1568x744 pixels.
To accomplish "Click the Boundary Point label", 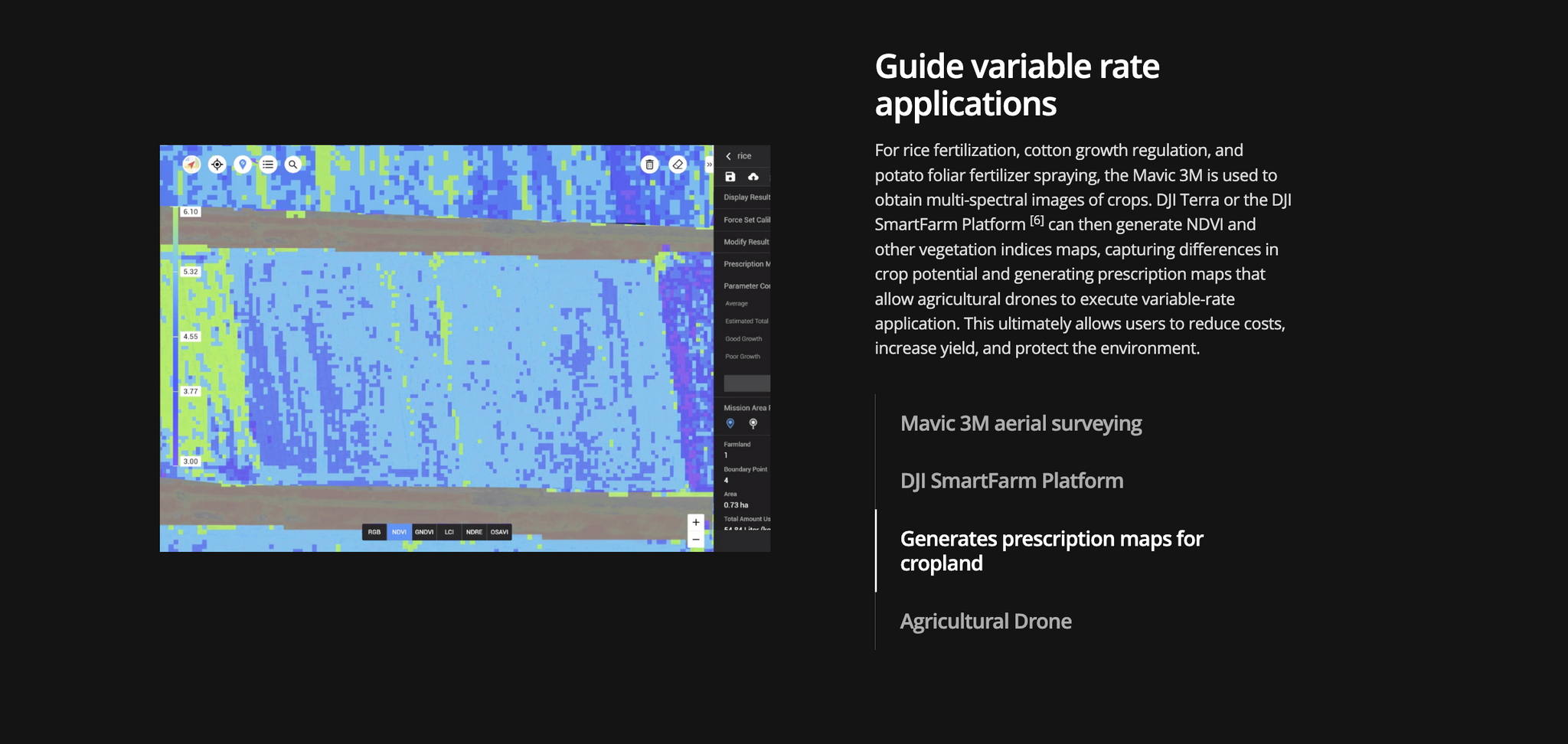I will coord(746,469).
